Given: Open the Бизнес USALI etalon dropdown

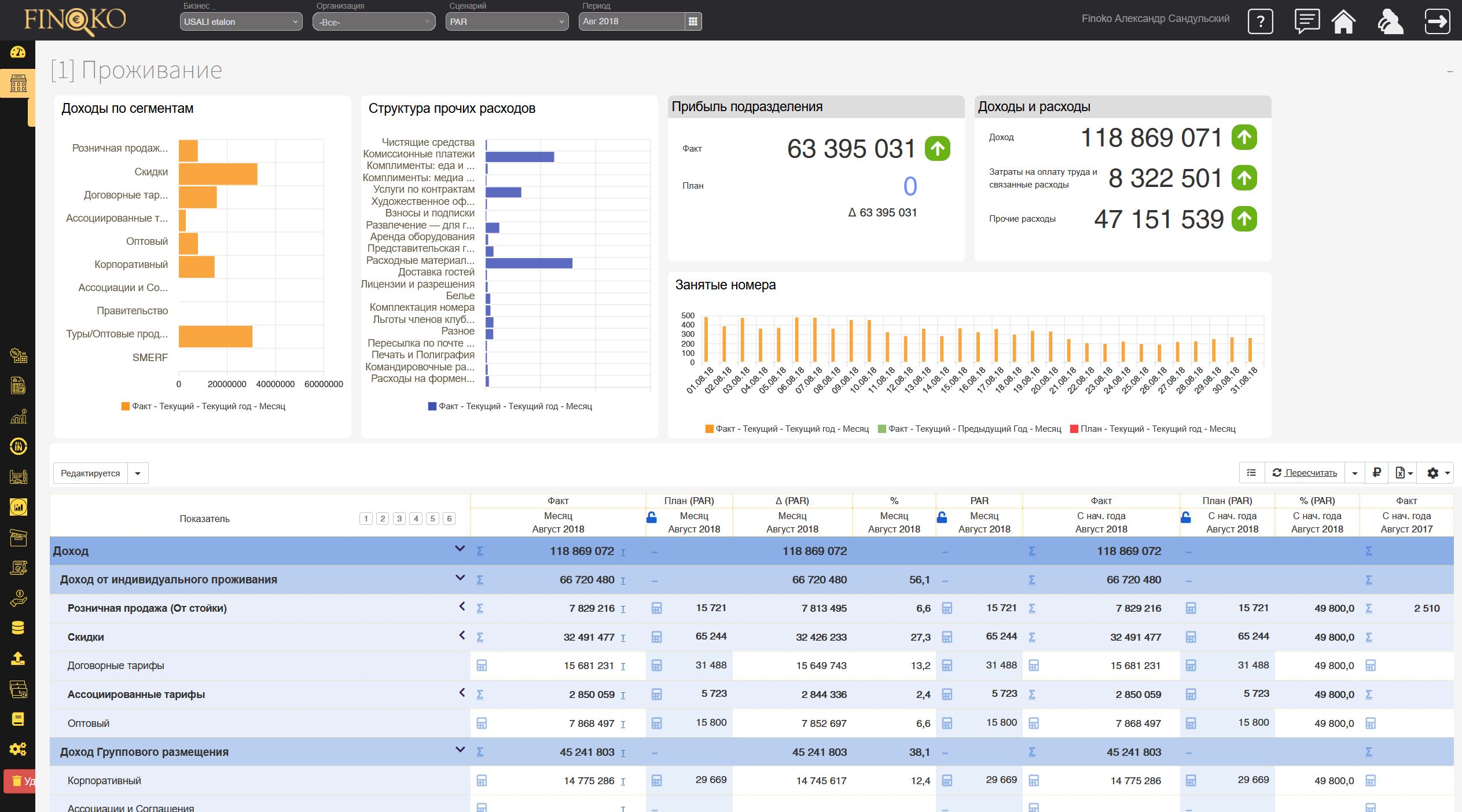Looking at the screenshot, I should [x=241, y=21].
